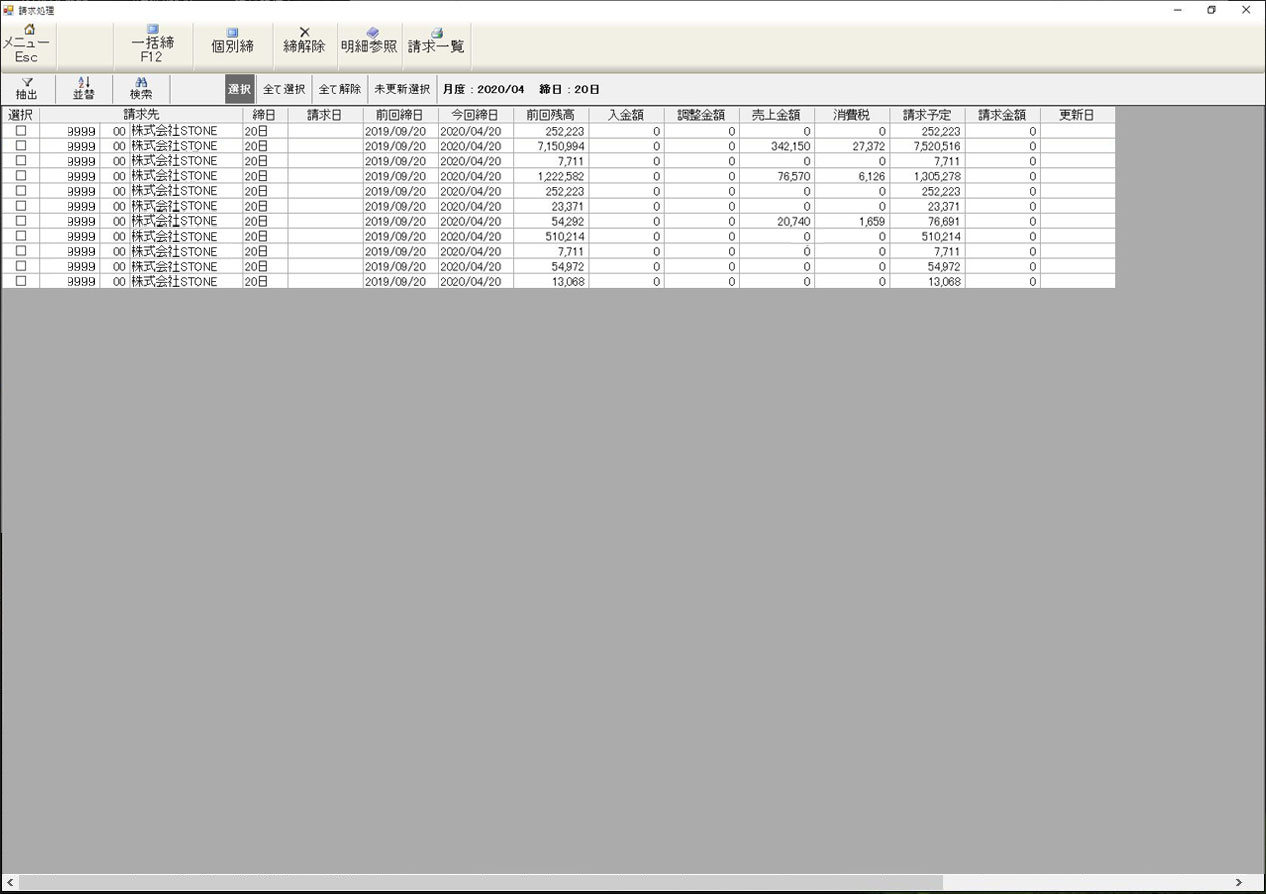The width and height of the screenshot is (1266, 894).
Task: Toggle checkbox of the 510,214 balance row
Action: [21, 236]
